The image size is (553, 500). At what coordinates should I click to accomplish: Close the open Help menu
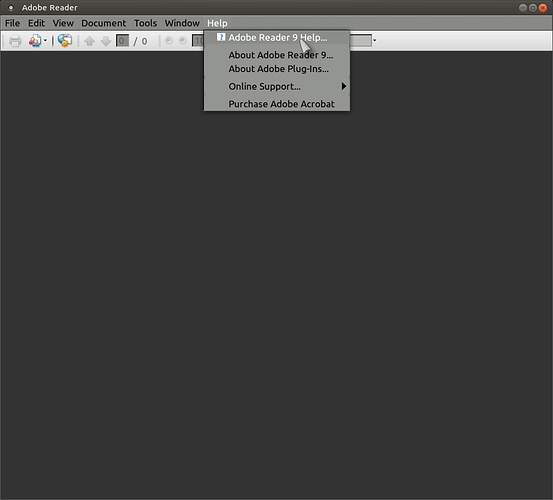(217, 23)
